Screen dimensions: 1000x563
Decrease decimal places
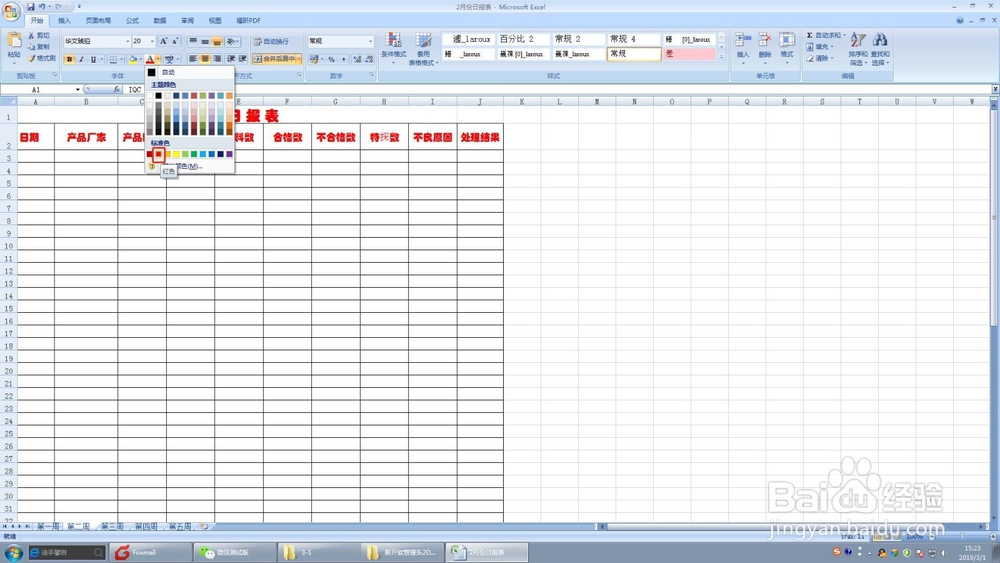(x=369, y=59)
